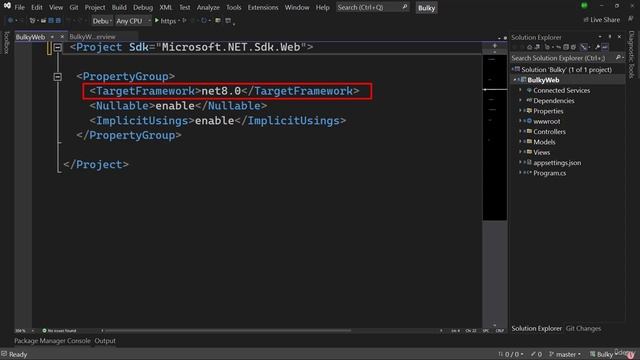Expand the Dependencies node
The image size is (640, 360).
click(x=520, y=100)
